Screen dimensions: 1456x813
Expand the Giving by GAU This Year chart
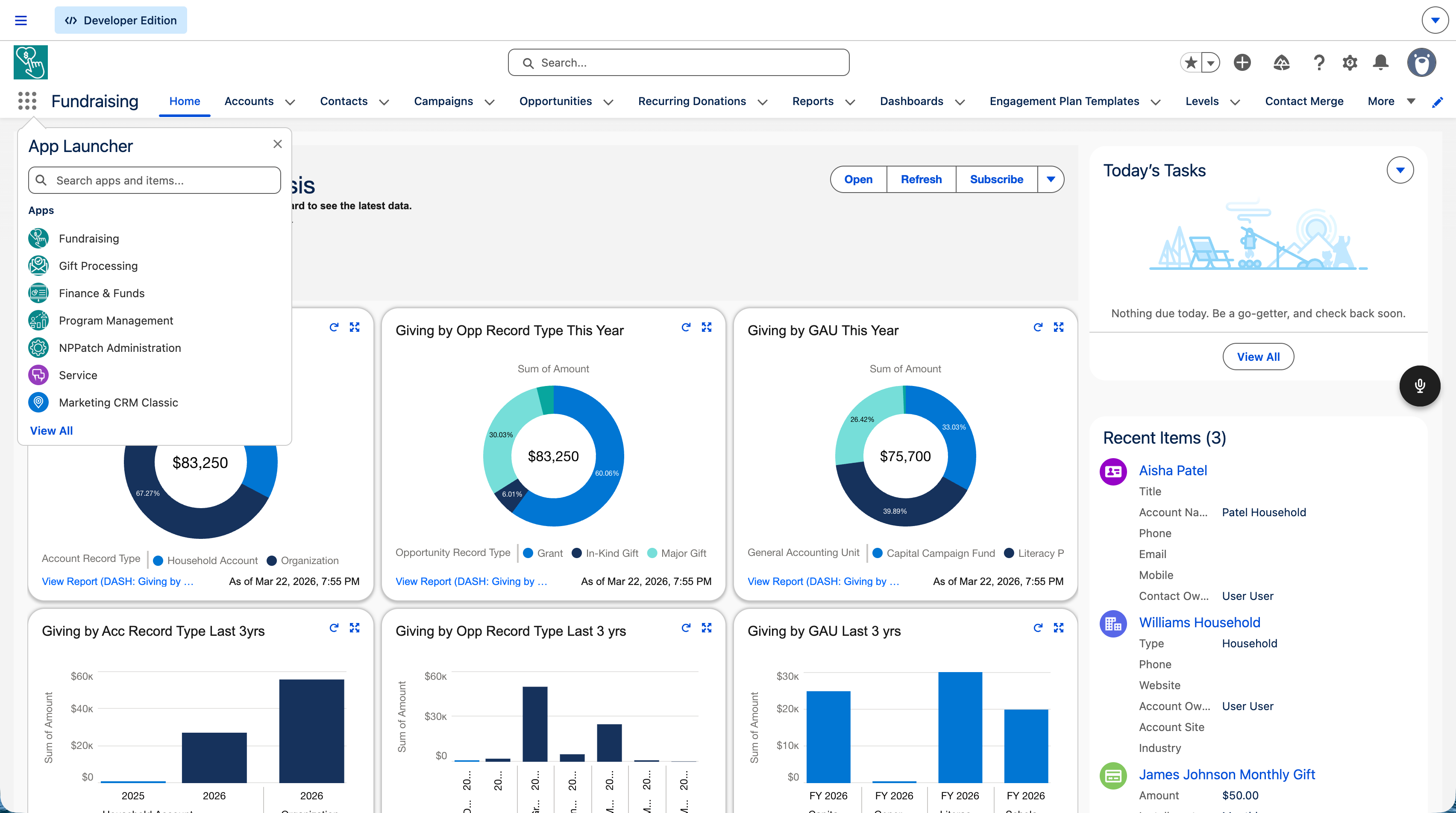[x=1058, y=327]
